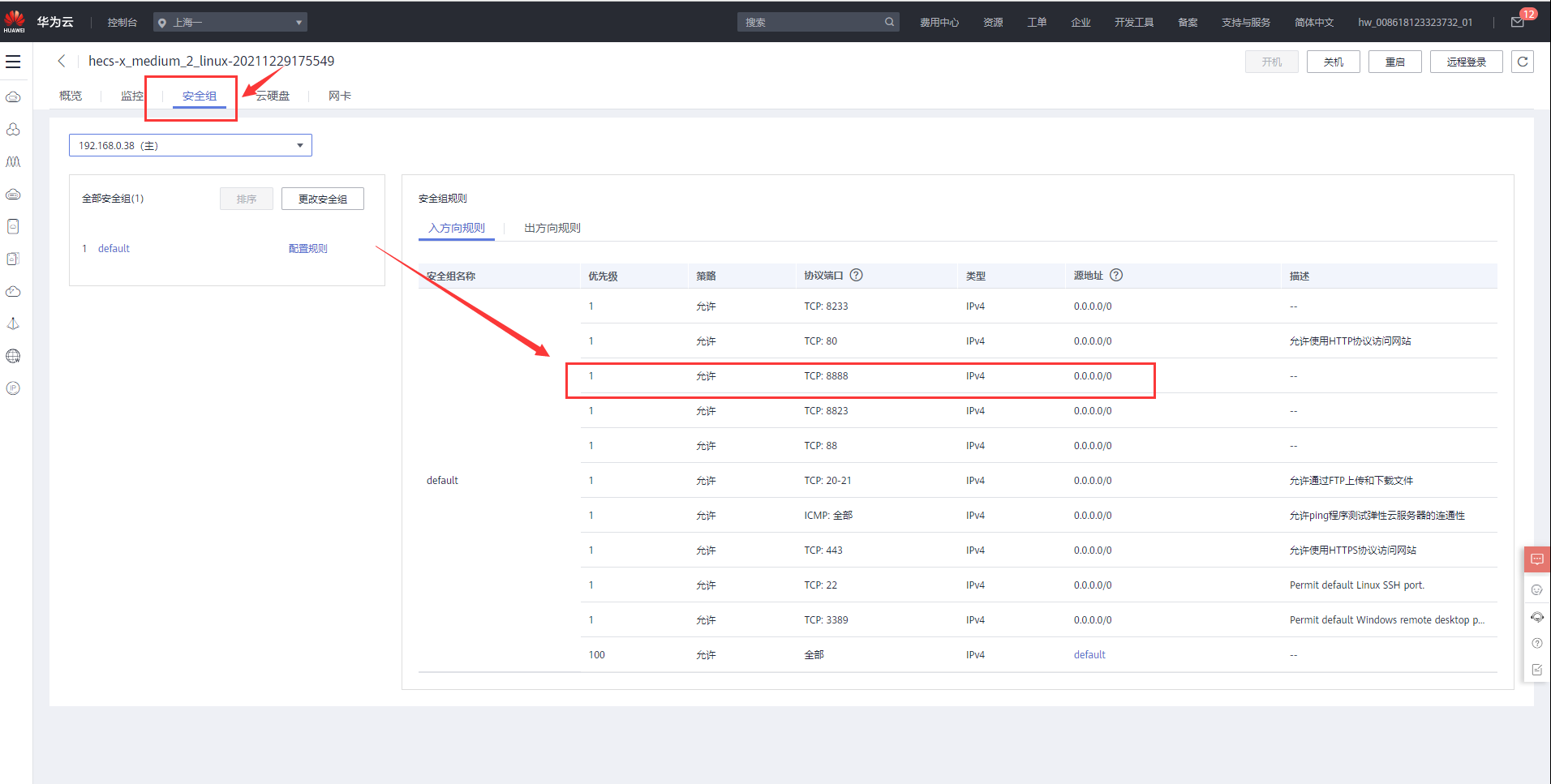Switch to the 监控 tab

[x=132, y=96]
